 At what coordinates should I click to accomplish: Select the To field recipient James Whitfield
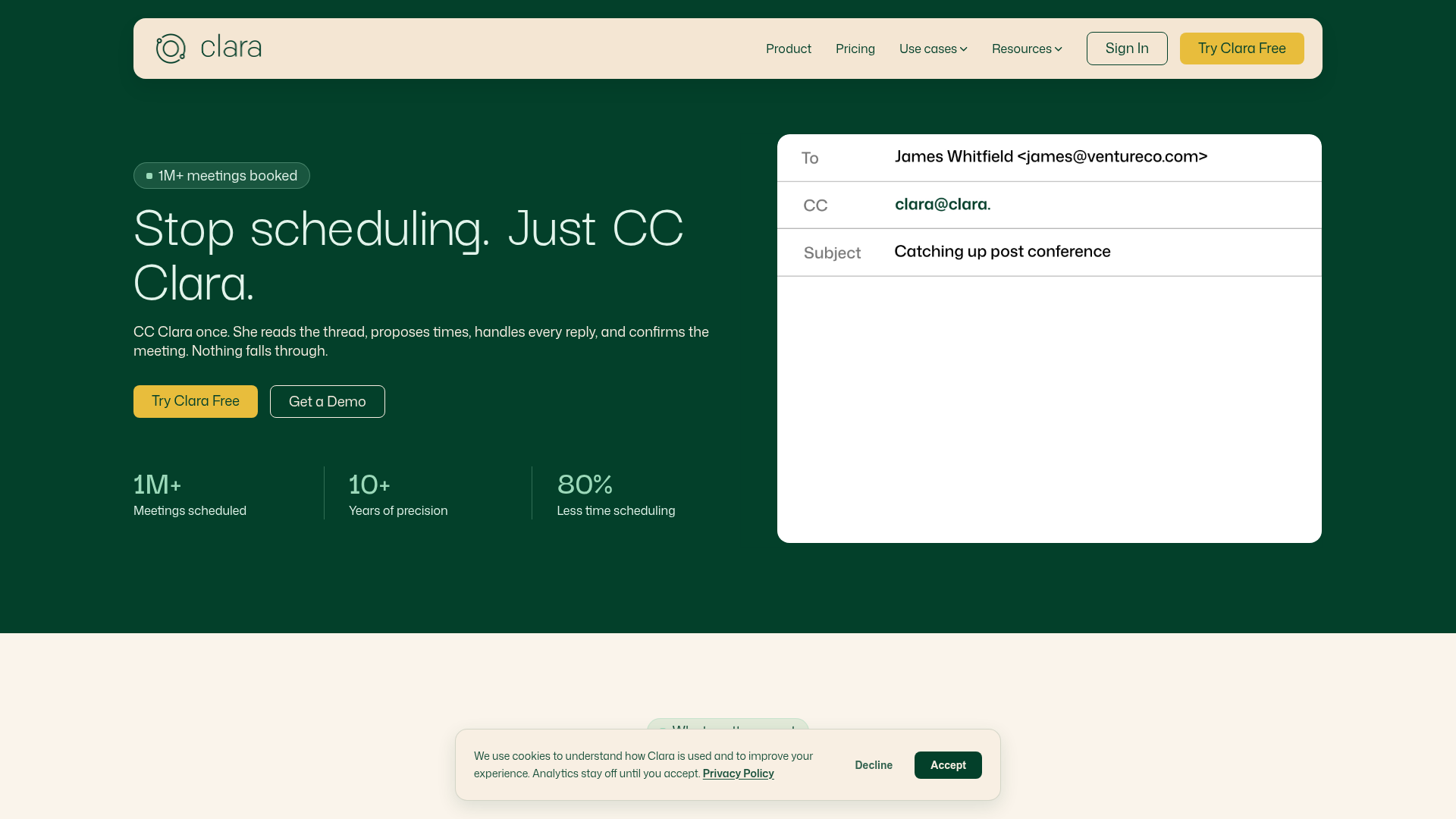pyautogui.click(x=1051, y=157)
